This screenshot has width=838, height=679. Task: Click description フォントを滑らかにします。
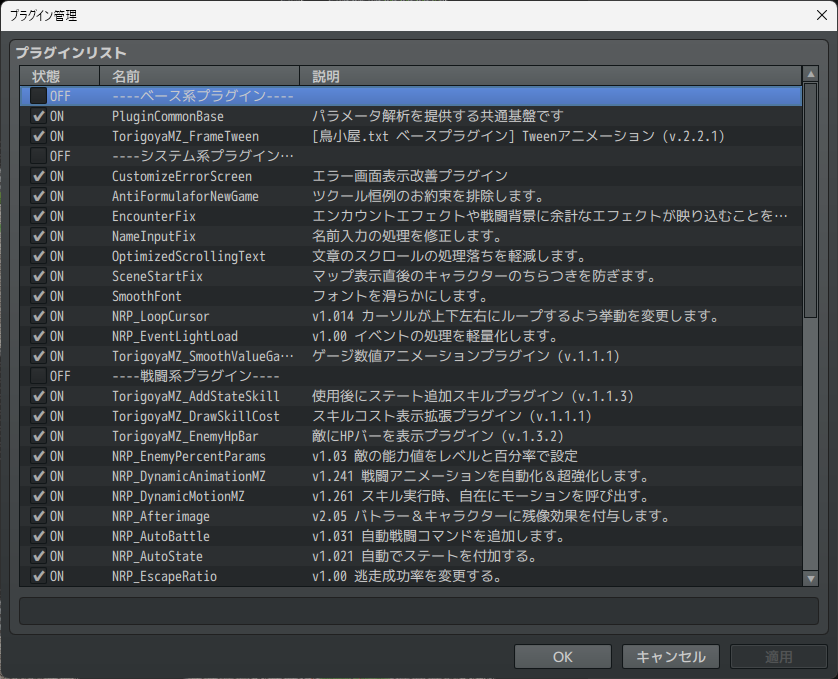[400, 296]
